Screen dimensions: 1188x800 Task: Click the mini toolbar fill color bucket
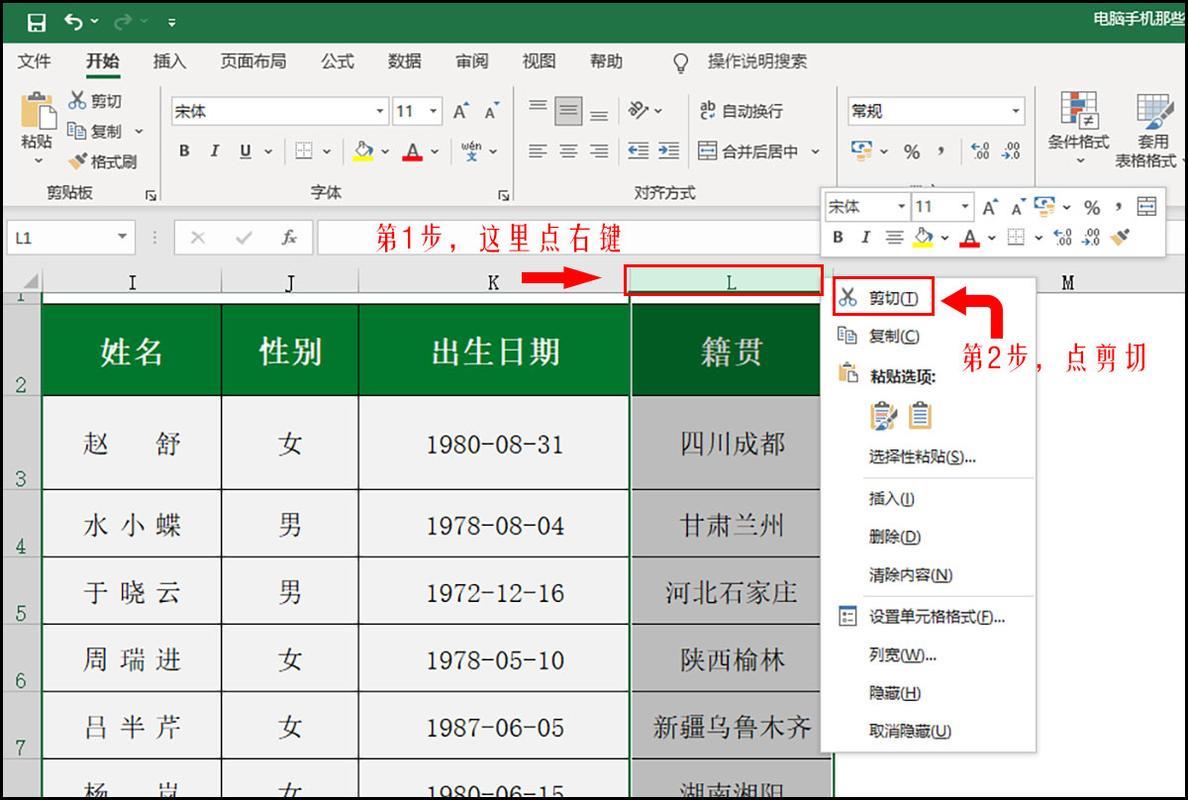click(923, 237)
